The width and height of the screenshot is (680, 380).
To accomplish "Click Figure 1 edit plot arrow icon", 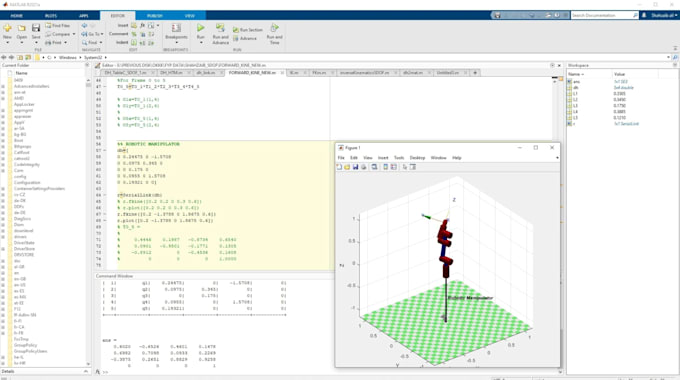I will (x=405, y=167).
